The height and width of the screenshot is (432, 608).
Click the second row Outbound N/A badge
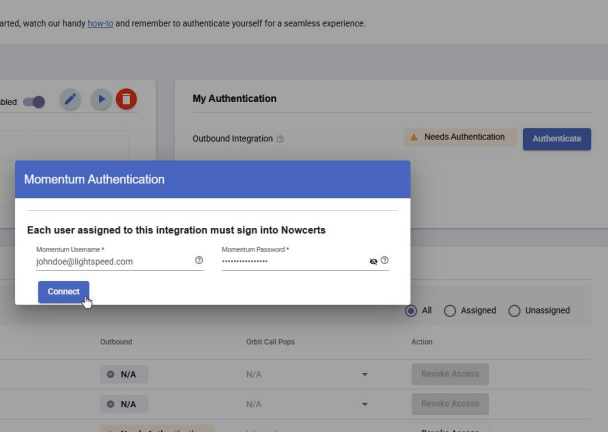click(x=124, y=404)
